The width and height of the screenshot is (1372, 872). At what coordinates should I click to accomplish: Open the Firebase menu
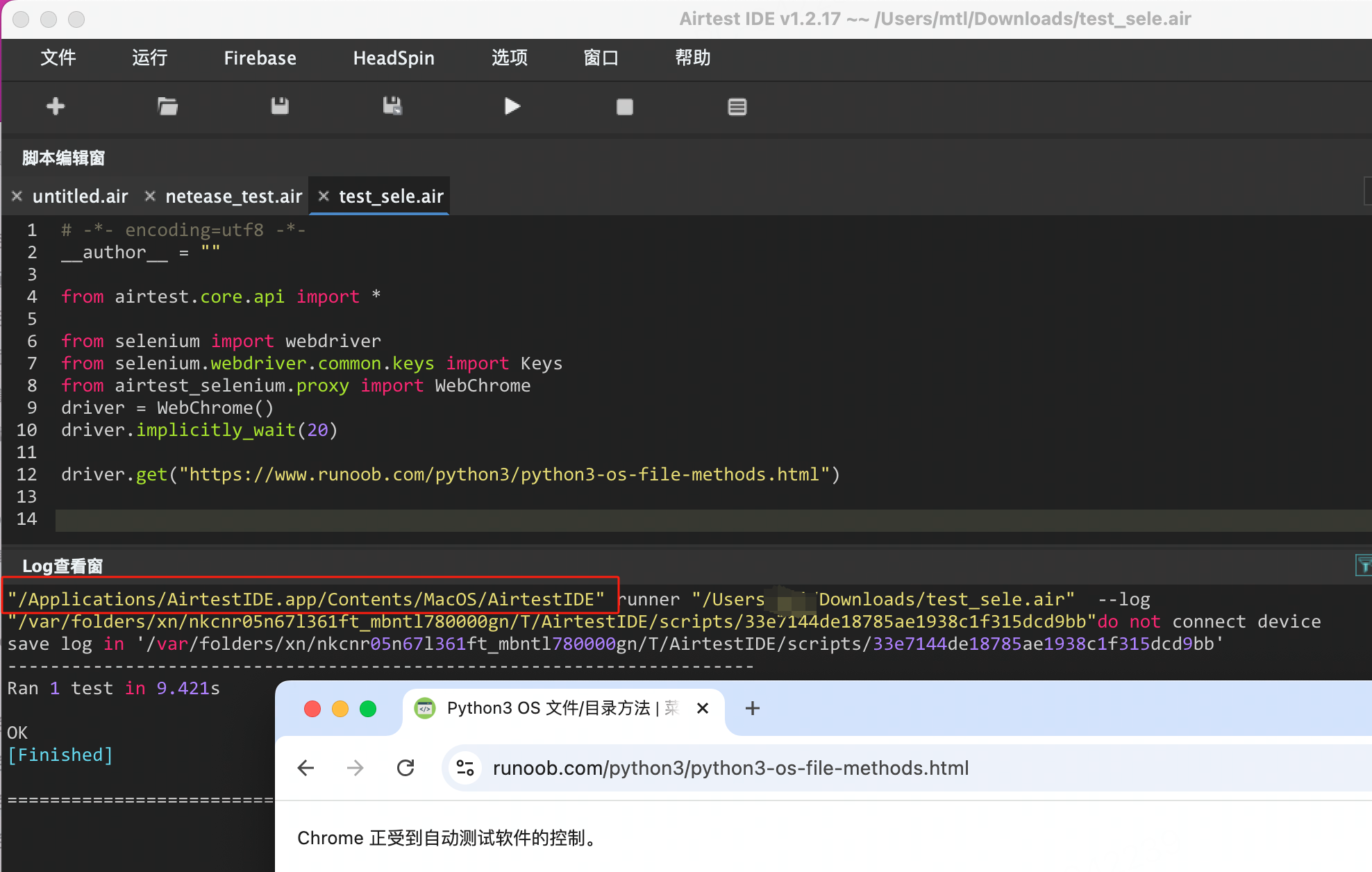click(x=260, y=58)
